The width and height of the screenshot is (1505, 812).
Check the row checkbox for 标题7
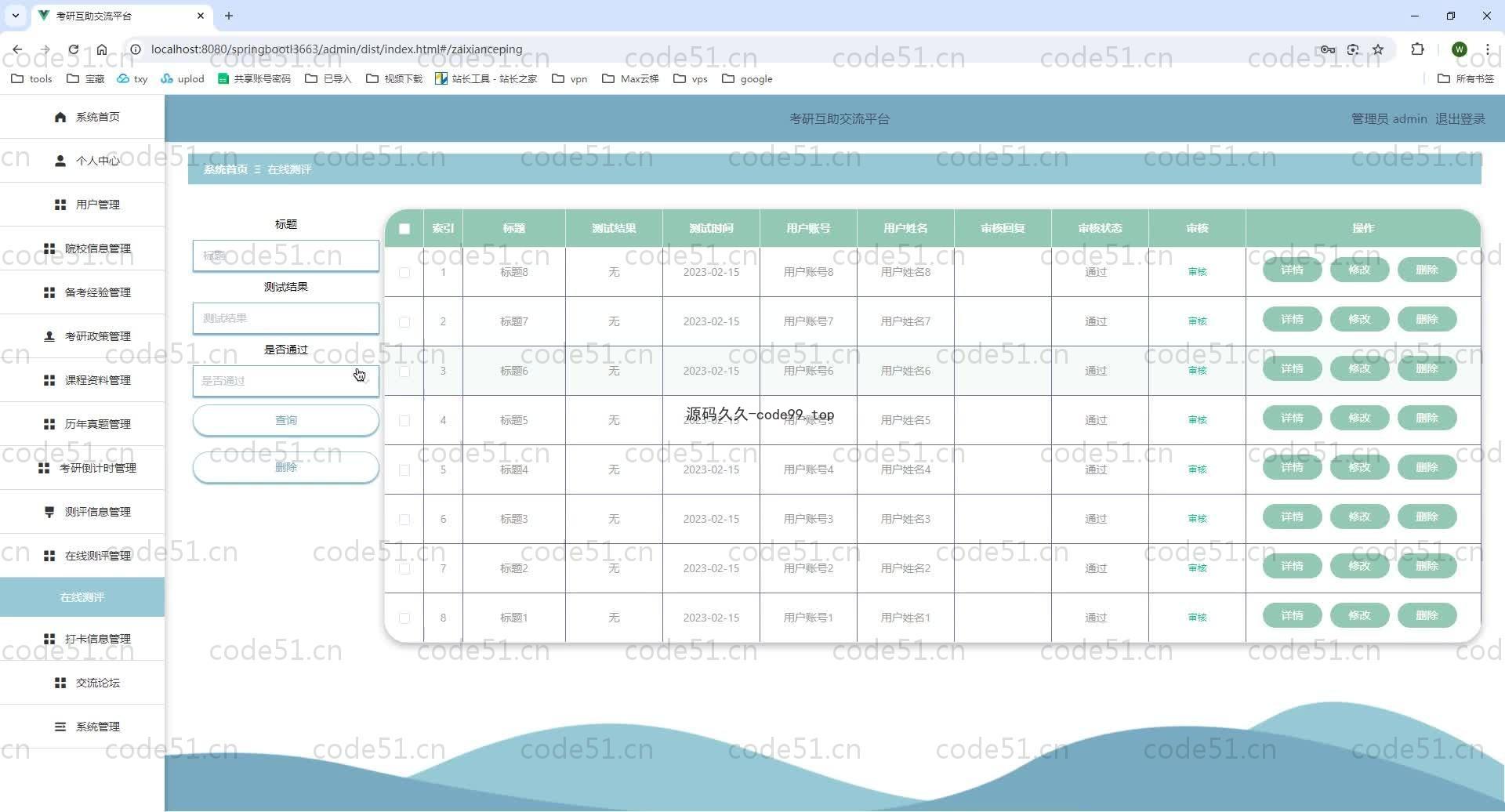(x=404, y=322)
